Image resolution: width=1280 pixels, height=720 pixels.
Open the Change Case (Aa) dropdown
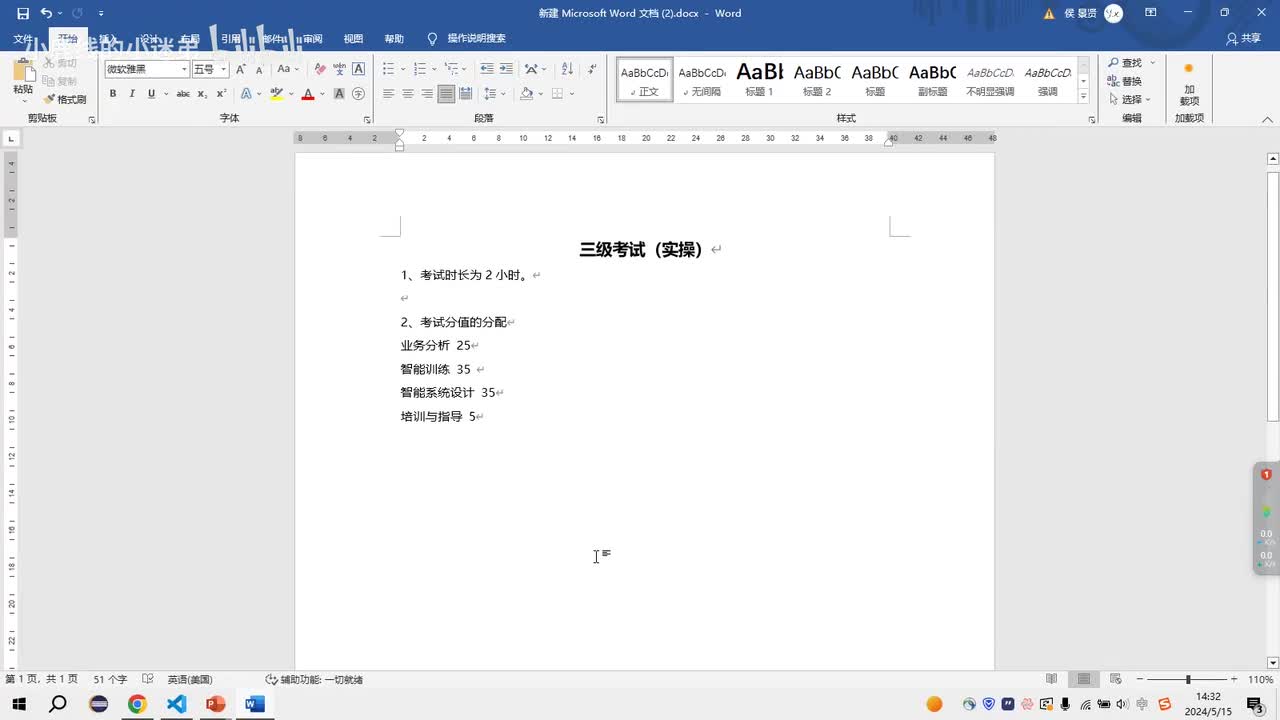tap(288, 69)
